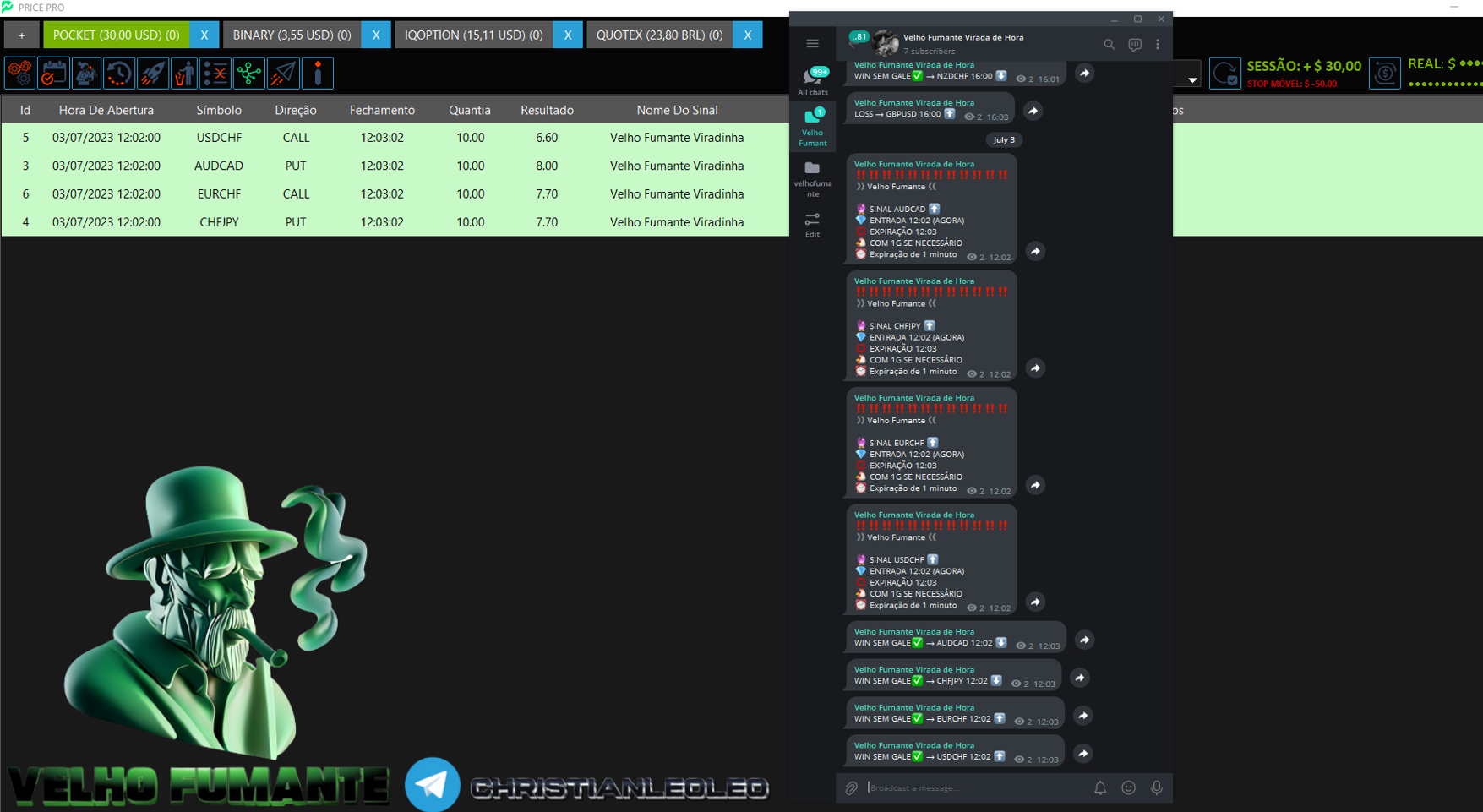Select the QUOTEX (23,80 BRL) tab
Image resolution: width=1483 pixels, height=812 pixels.
pyautogui.click(x=660, y=35)
